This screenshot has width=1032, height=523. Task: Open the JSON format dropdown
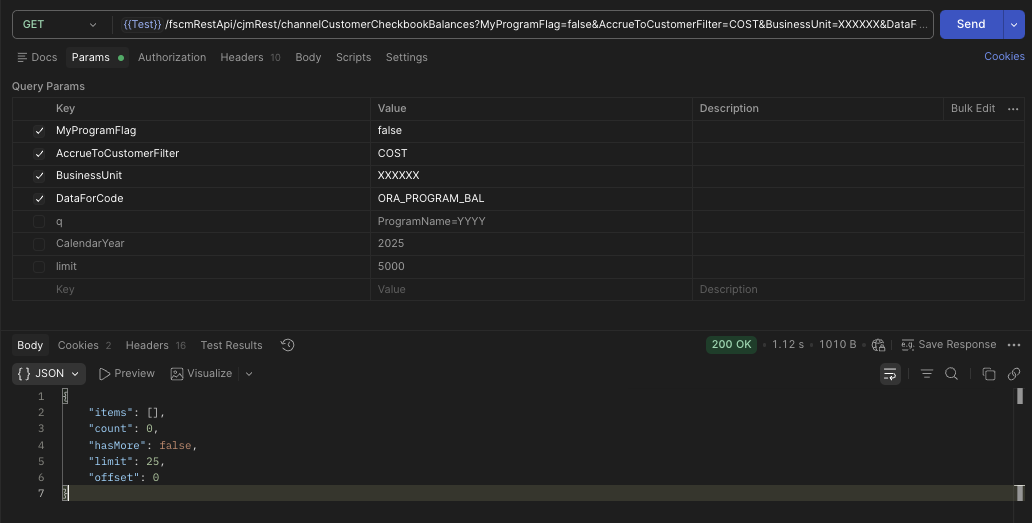(49, 374)
